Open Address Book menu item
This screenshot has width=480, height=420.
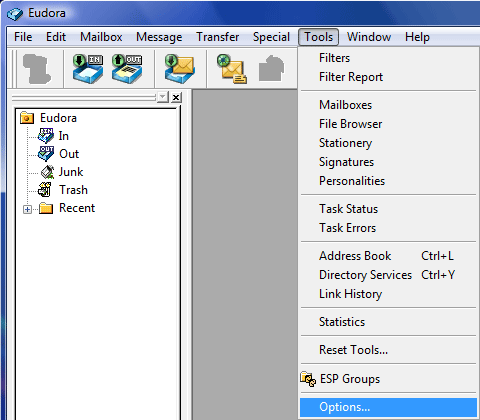click(x=388, y=256)
